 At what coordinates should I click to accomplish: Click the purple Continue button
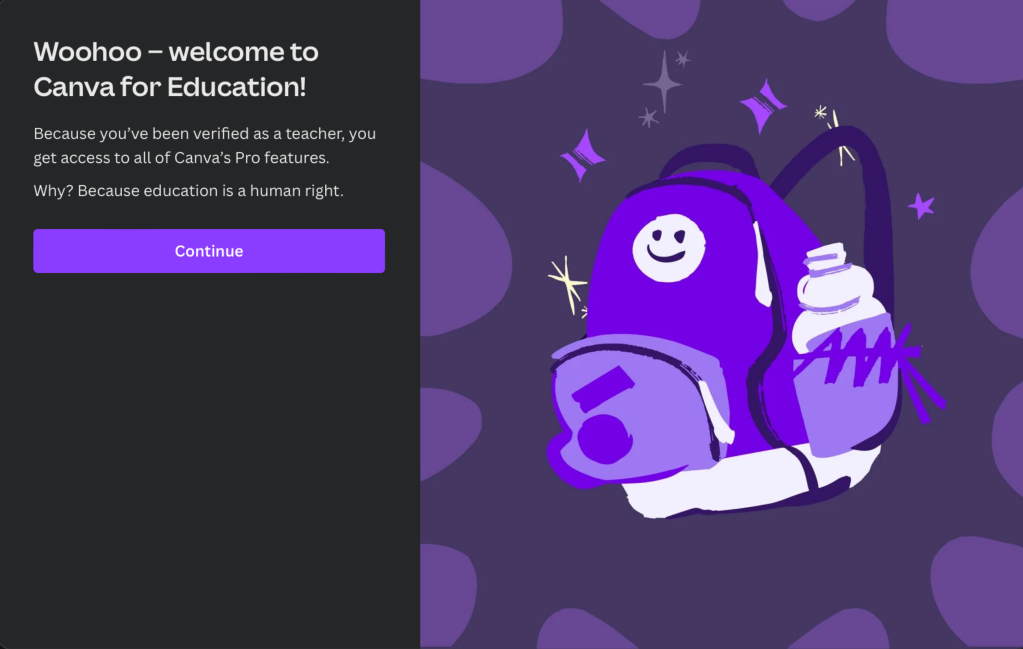tap(209, 251)
